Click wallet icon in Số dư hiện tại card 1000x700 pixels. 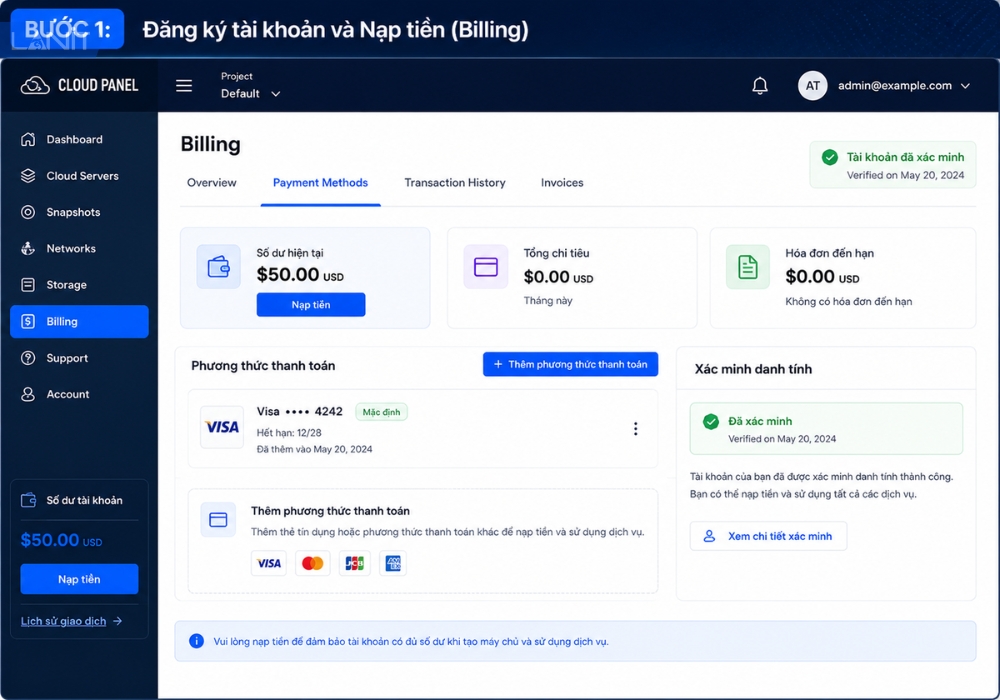click(218, 266)
